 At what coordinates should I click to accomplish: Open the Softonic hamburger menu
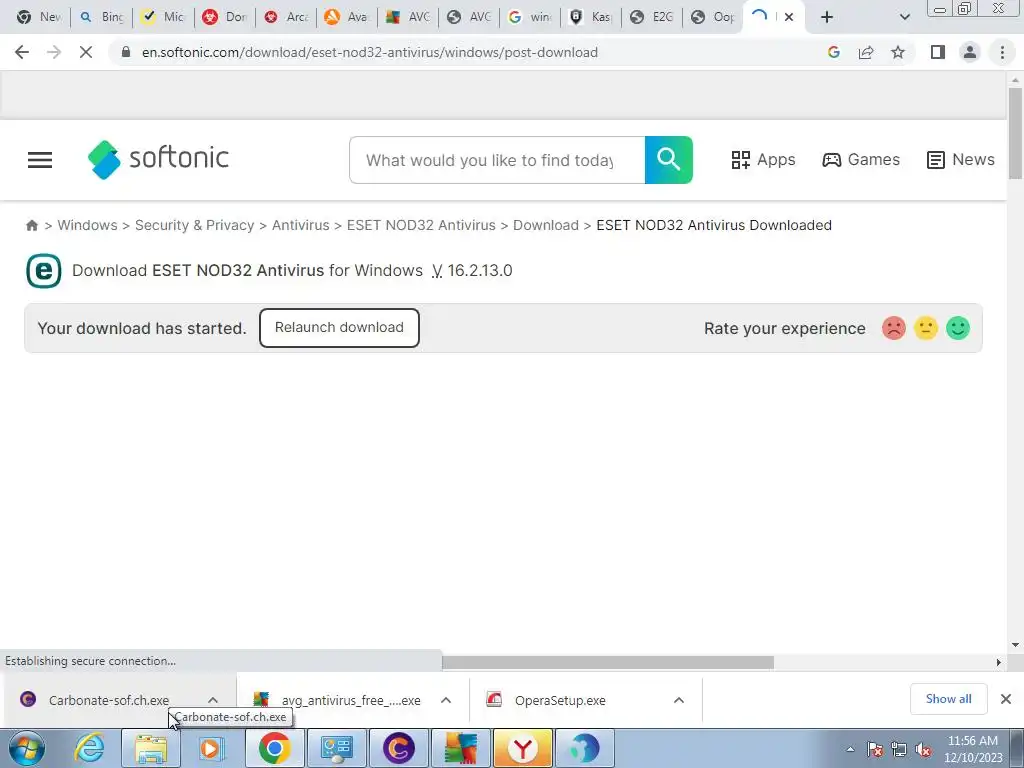tap(40, 160)
